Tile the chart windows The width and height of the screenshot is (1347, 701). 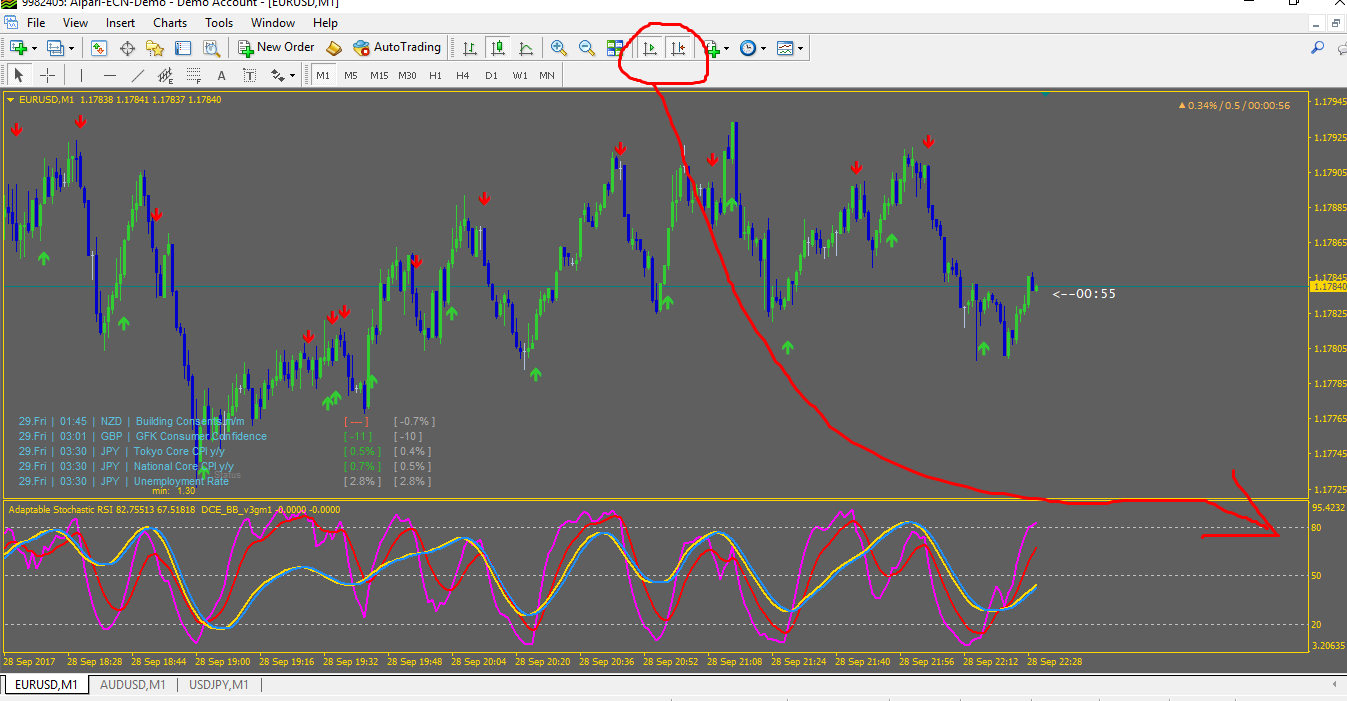point(615,47)
